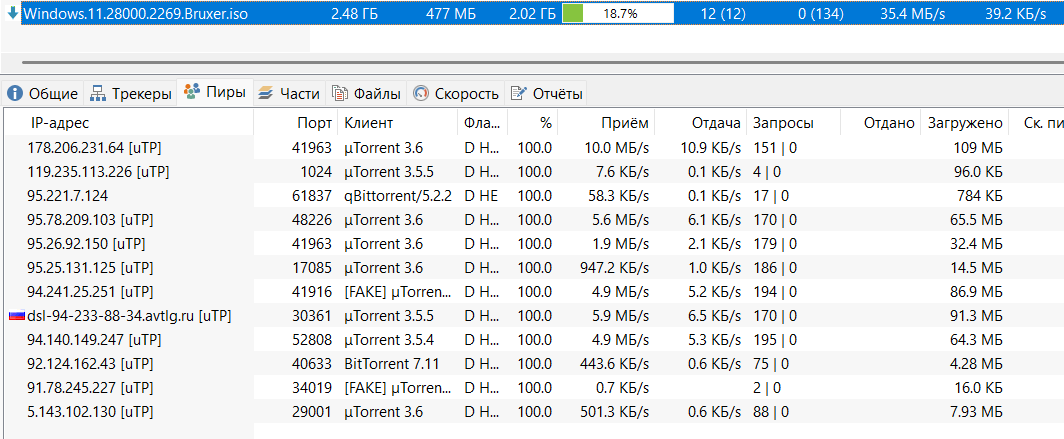
Task: Click the Фла... column header
Action: coord(482,123)
